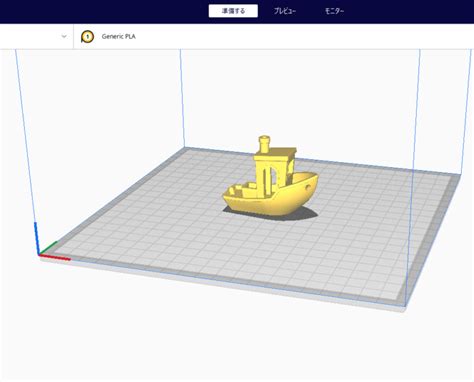This screenshot has width=474, height=382.
Task: Click the blue Z axis line
Action: 37,238
